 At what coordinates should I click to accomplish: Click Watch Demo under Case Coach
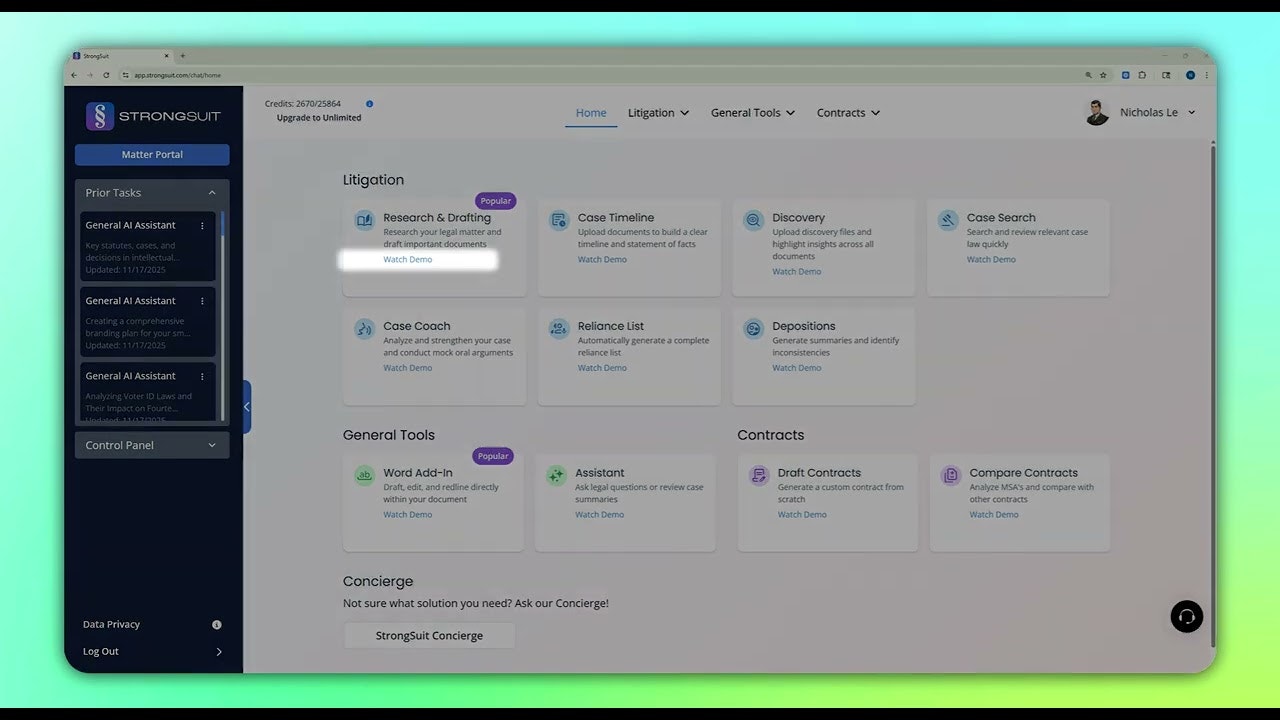point(408,368)
